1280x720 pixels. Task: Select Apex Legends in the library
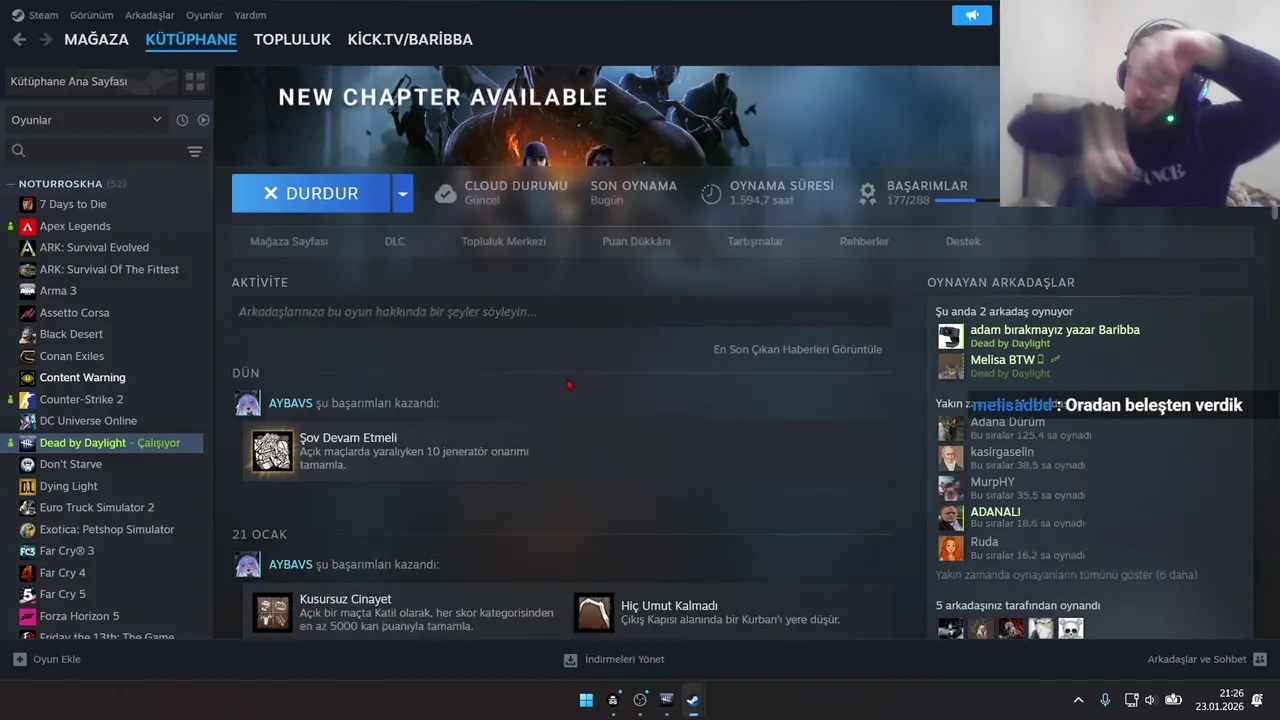[75, 226]
